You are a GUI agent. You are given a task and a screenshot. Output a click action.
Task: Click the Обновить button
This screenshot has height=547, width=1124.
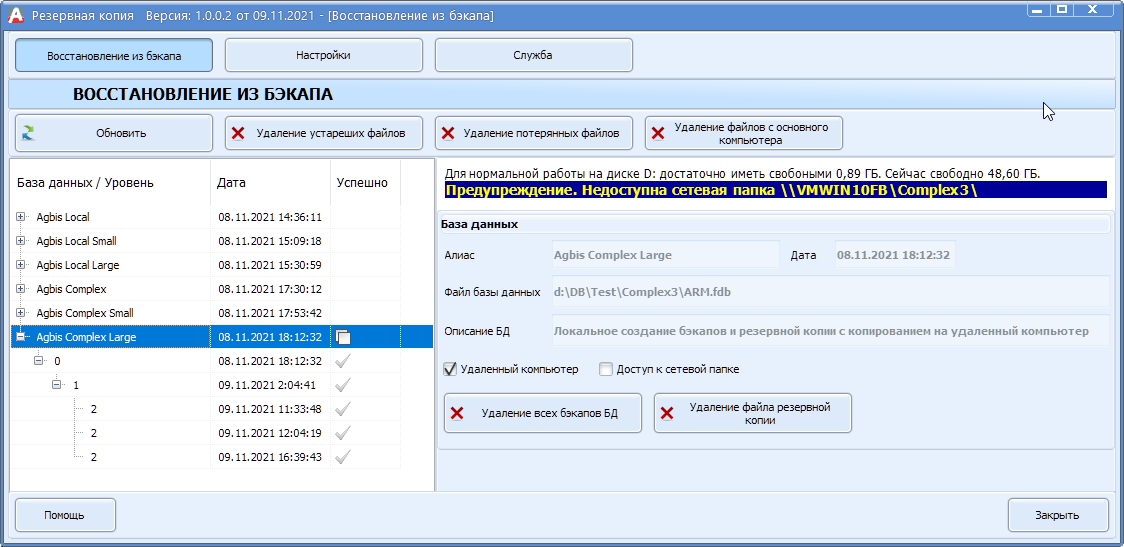pos(114,133)
